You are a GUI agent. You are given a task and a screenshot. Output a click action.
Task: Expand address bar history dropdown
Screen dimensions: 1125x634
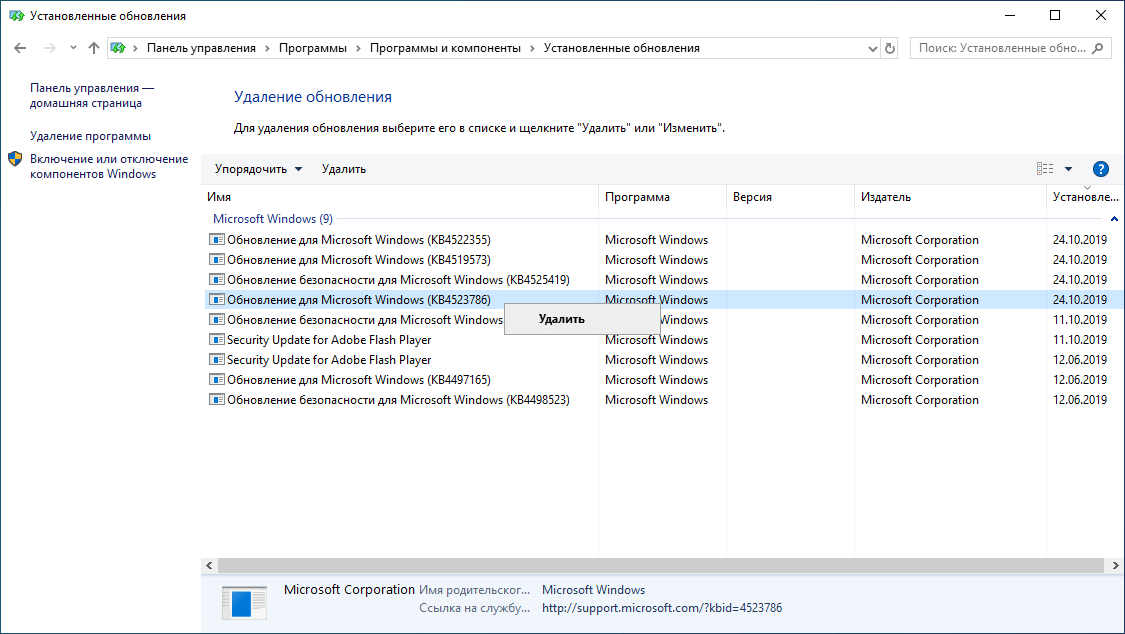[872, 49]
